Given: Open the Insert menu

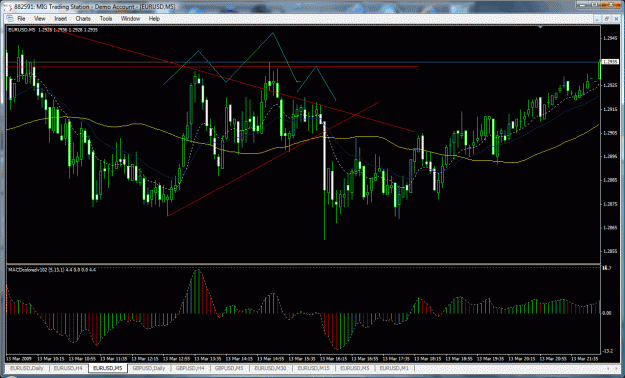Looking at the screenshot, I should 61,19.
